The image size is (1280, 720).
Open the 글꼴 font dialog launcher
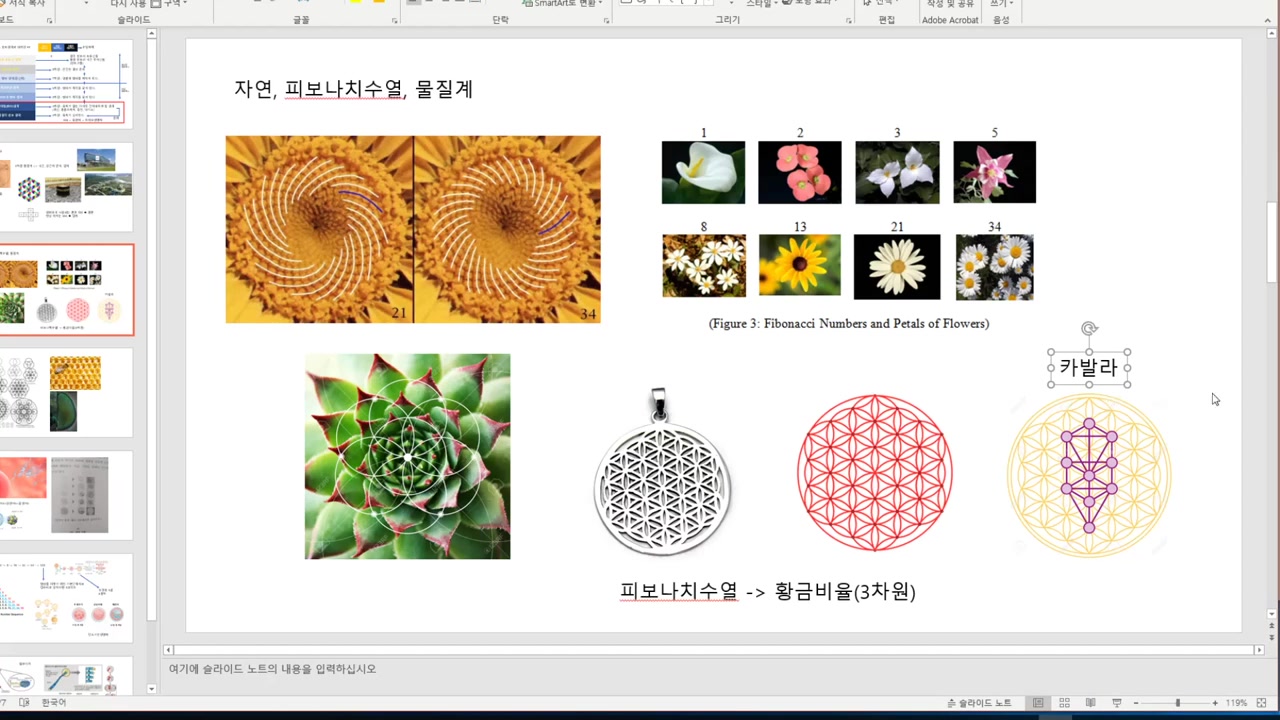tap(393, 20)
